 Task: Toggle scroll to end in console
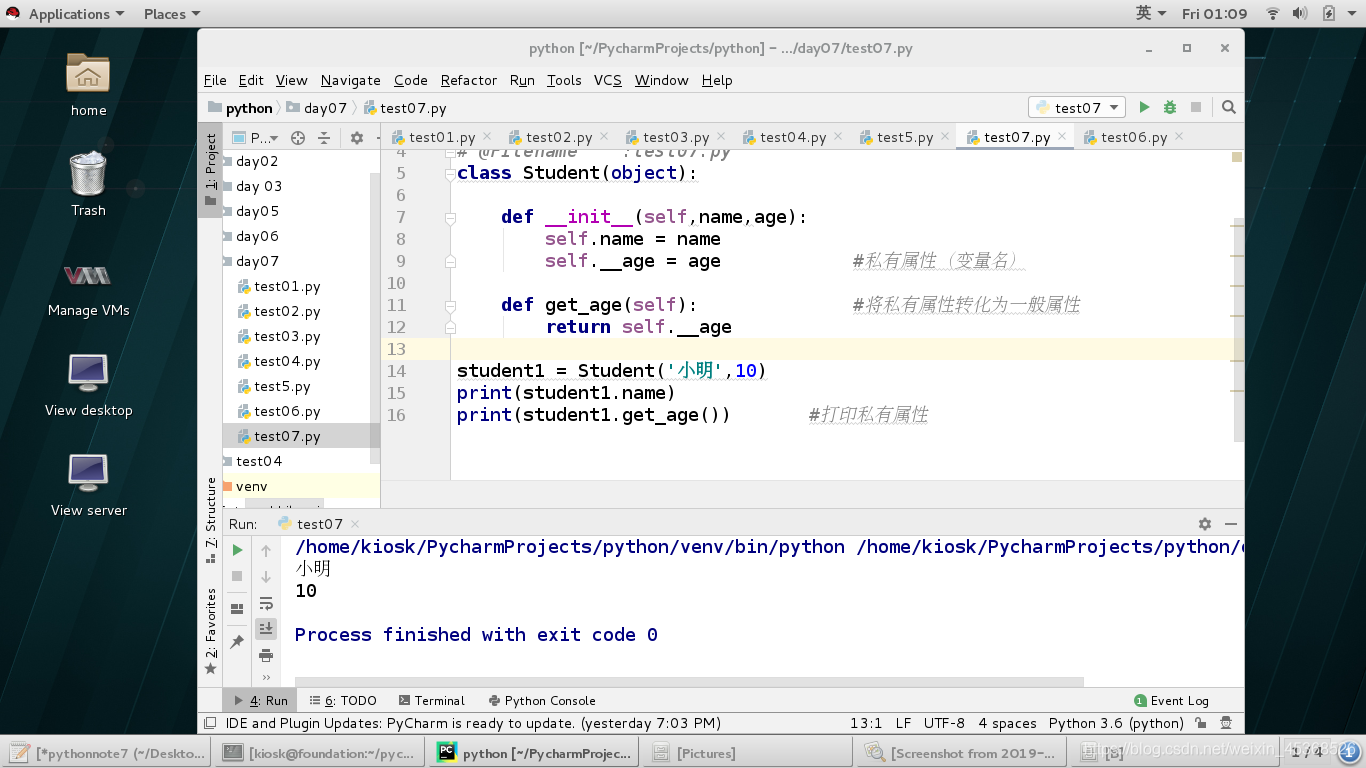266,629
